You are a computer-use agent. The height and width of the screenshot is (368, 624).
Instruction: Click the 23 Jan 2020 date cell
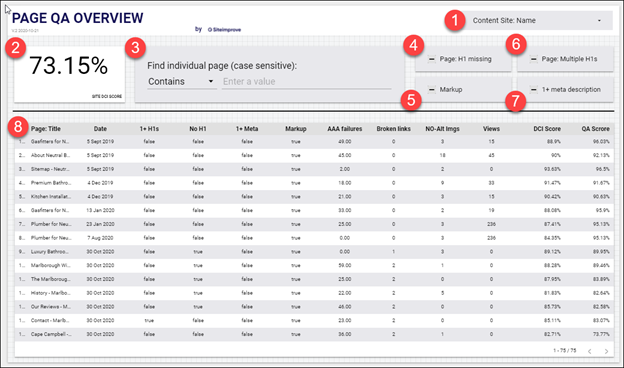[x=100, y=224]
